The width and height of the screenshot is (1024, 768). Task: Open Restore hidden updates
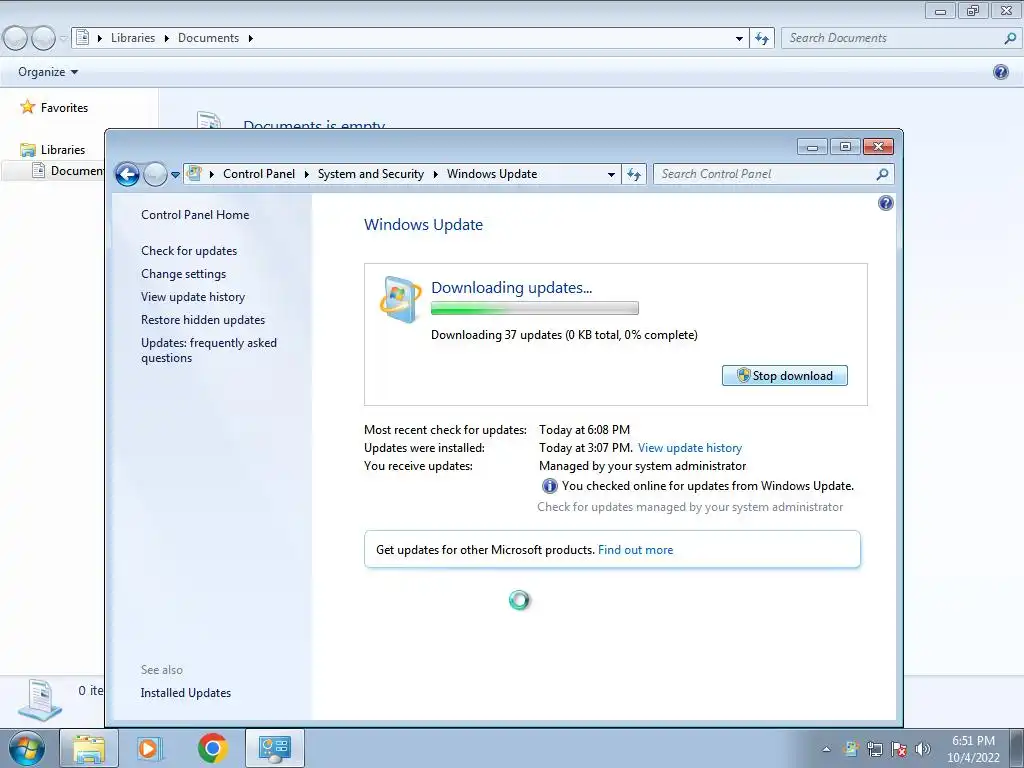(202, 319)
